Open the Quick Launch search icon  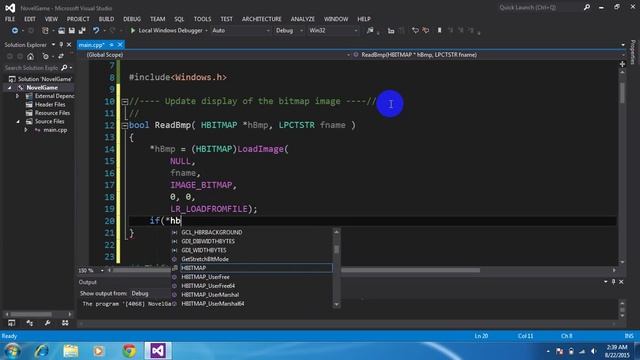587,7
